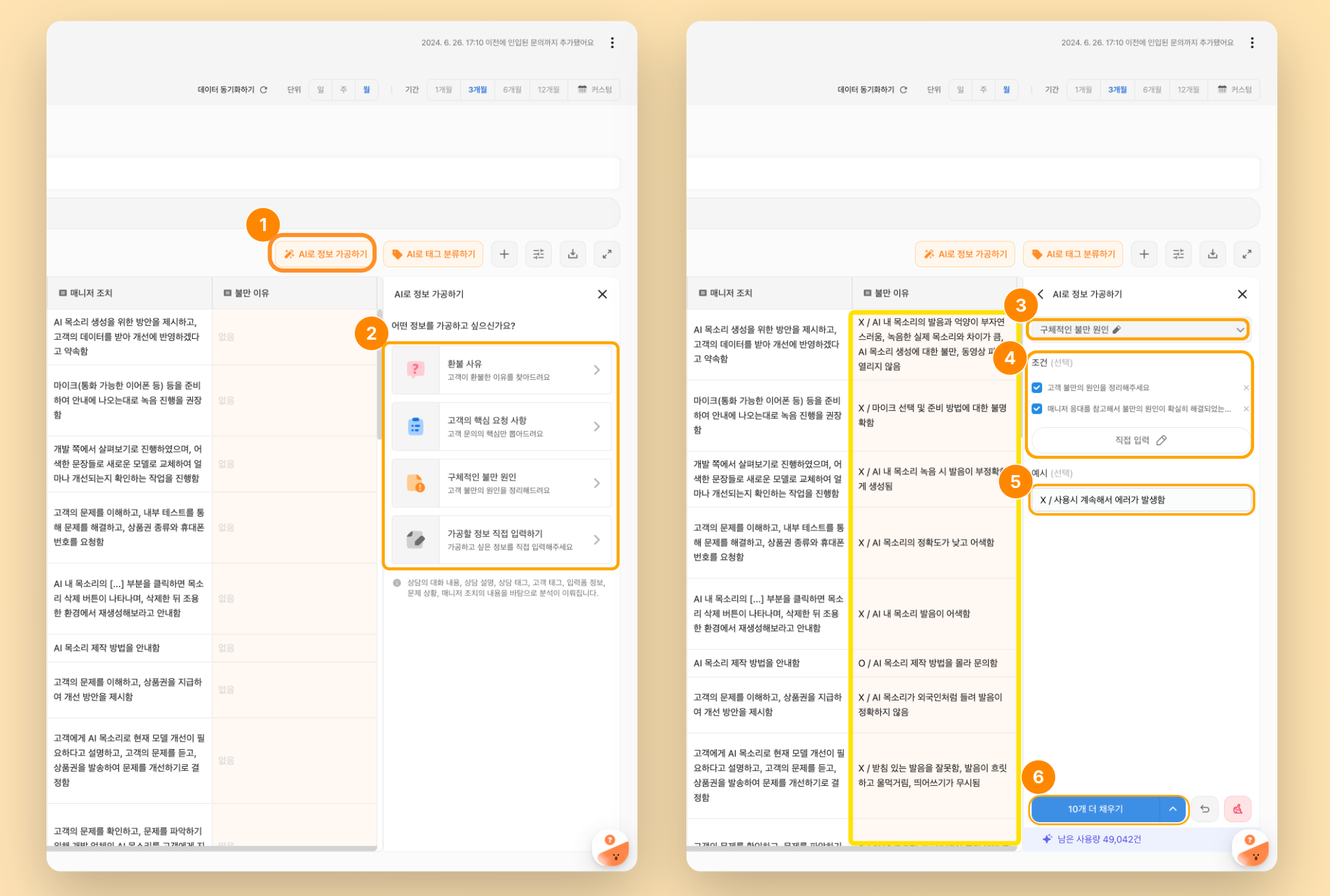Go back with the arrow in AI panel header
Screen dimensions: 1330x896
(1041, 294)
